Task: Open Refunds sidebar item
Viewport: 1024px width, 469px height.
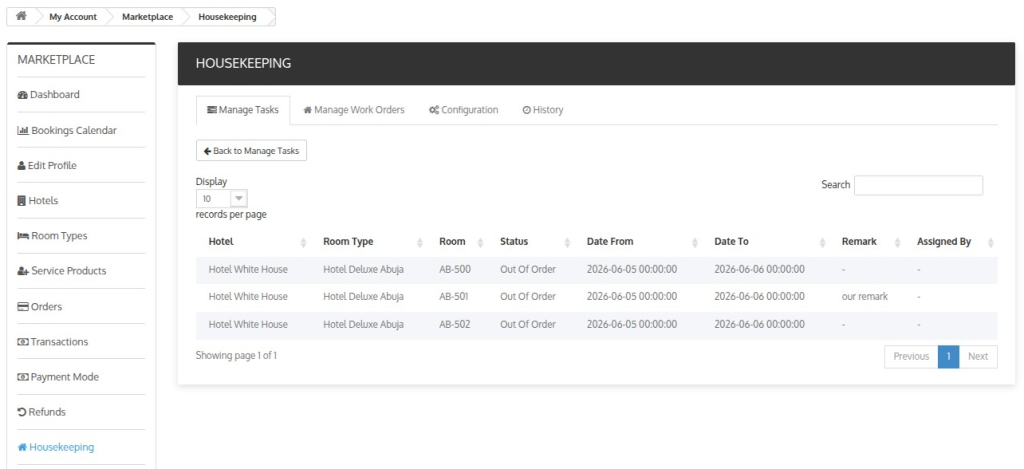Action: click(x=42, y=412)
